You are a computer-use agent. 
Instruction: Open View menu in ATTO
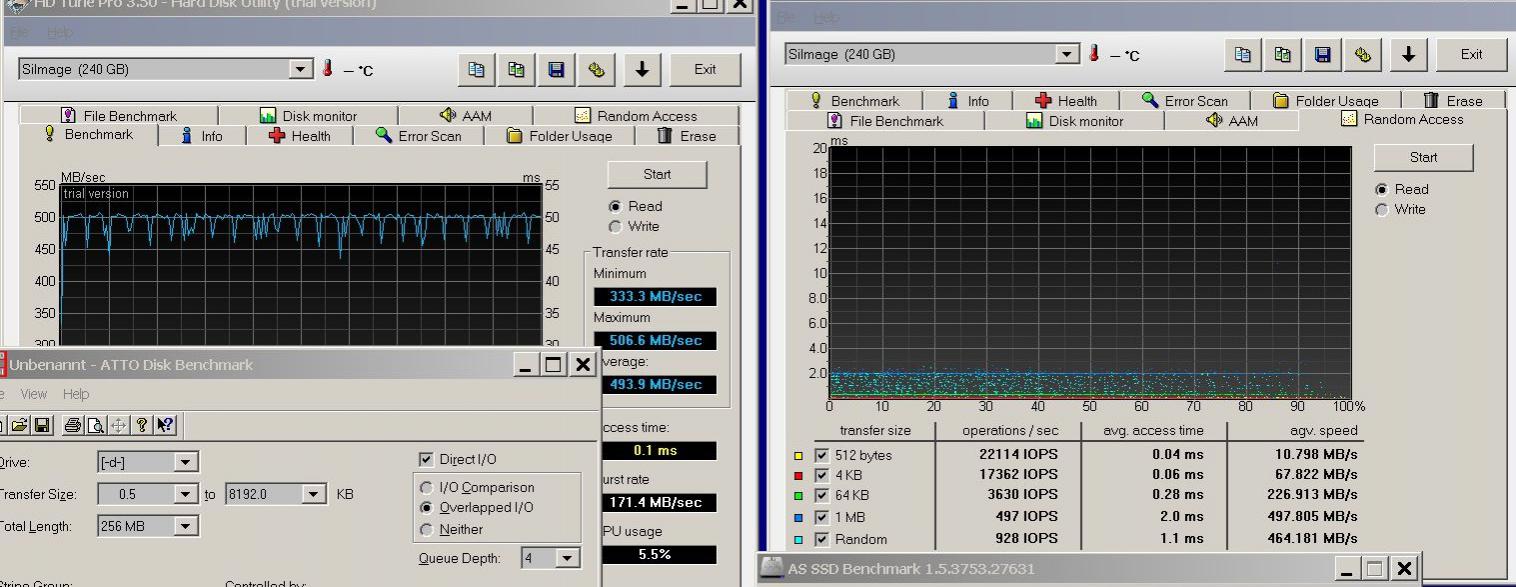coord(32,394)
